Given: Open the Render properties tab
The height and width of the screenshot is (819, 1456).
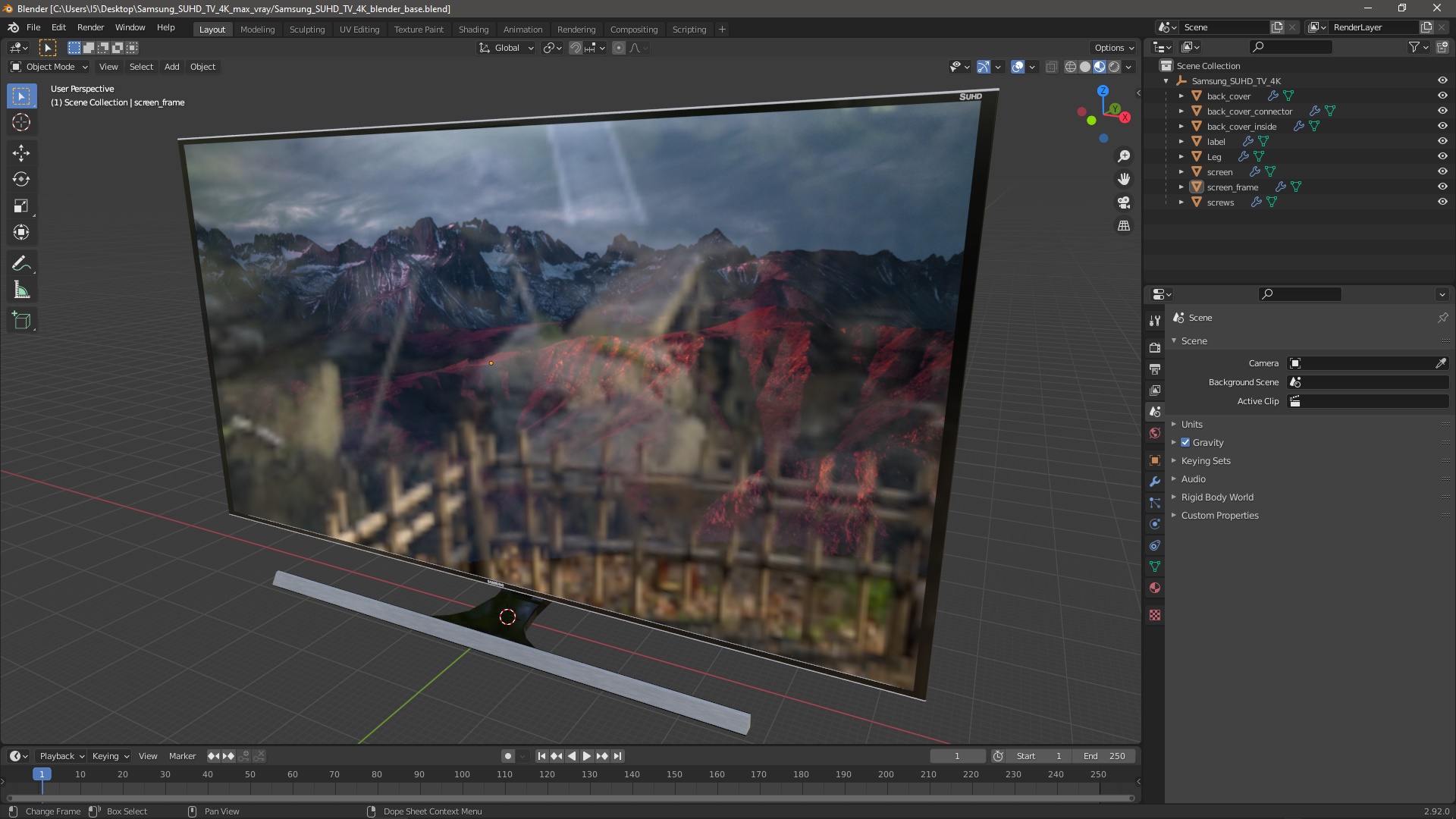Looking at the screenshot, I should 1155,347.
